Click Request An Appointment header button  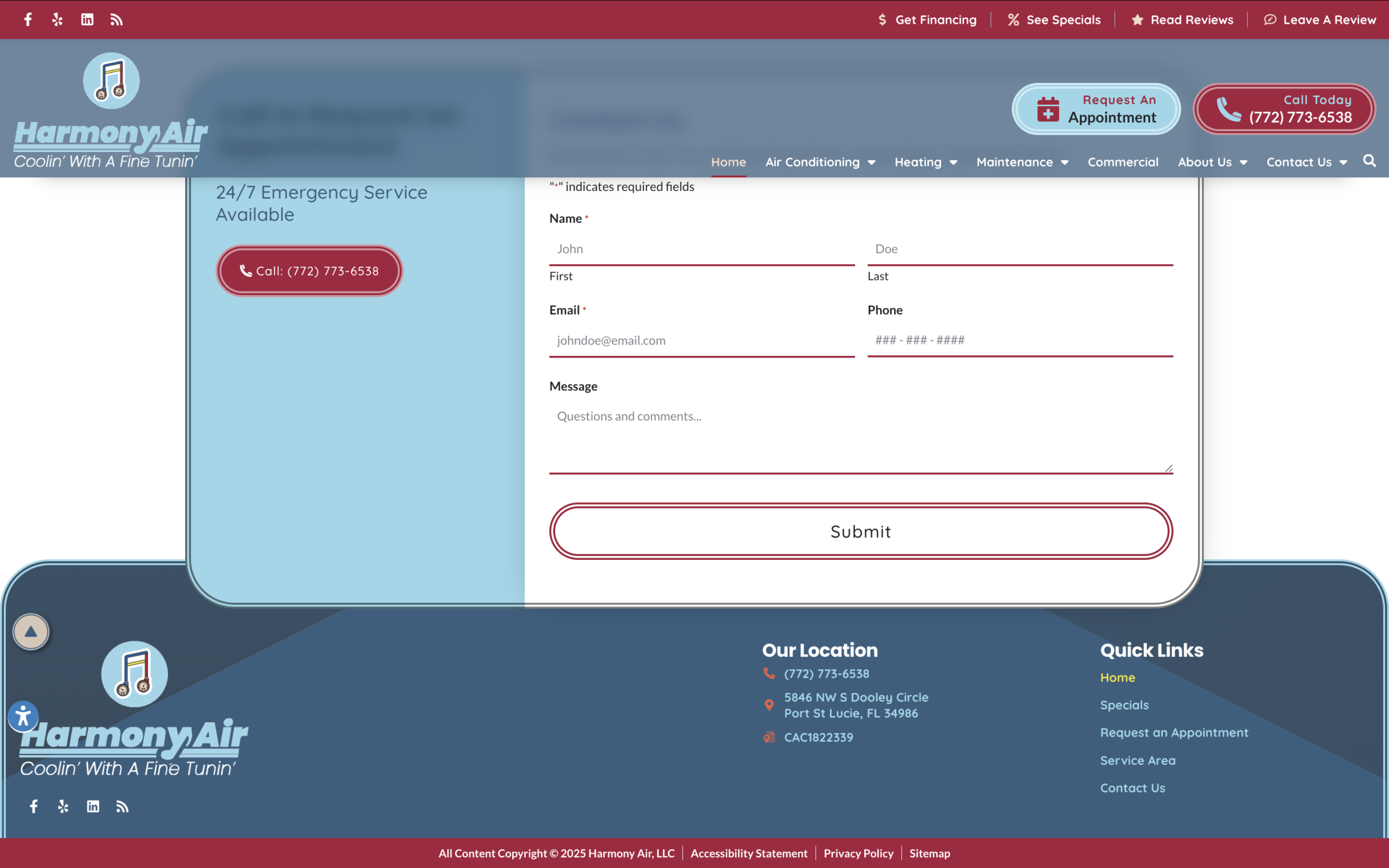point(1095,109)
